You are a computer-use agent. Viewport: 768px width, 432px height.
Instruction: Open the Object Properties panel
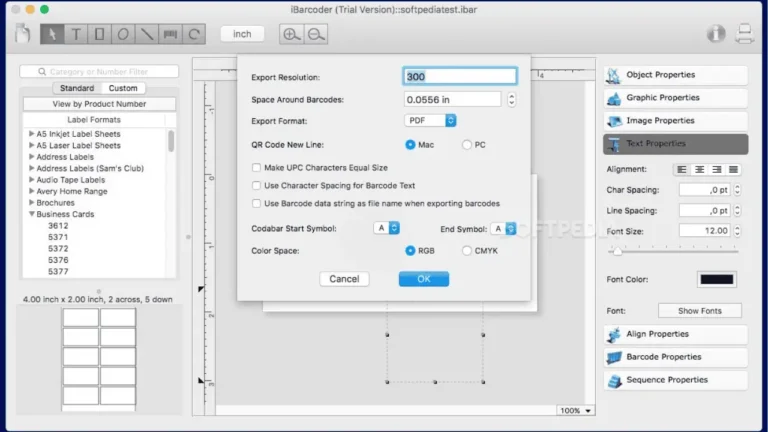[675, 75]
